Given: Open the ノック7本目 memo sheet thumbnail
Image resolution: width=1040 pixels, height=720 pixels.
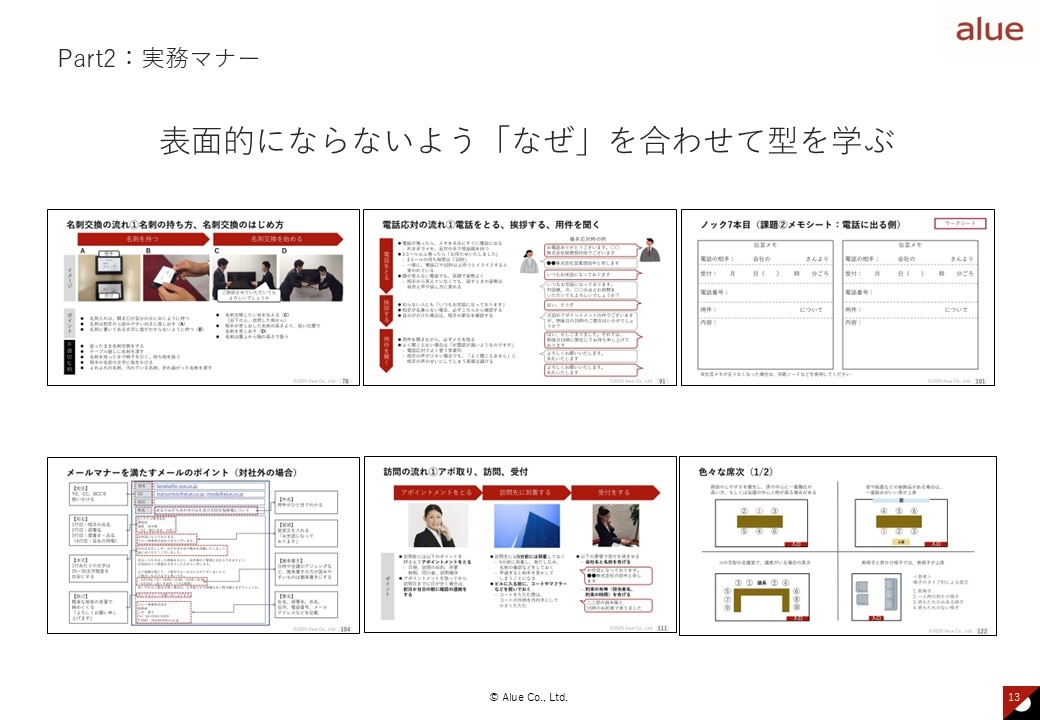Looking at the screenshot, I should click(838, 297).
